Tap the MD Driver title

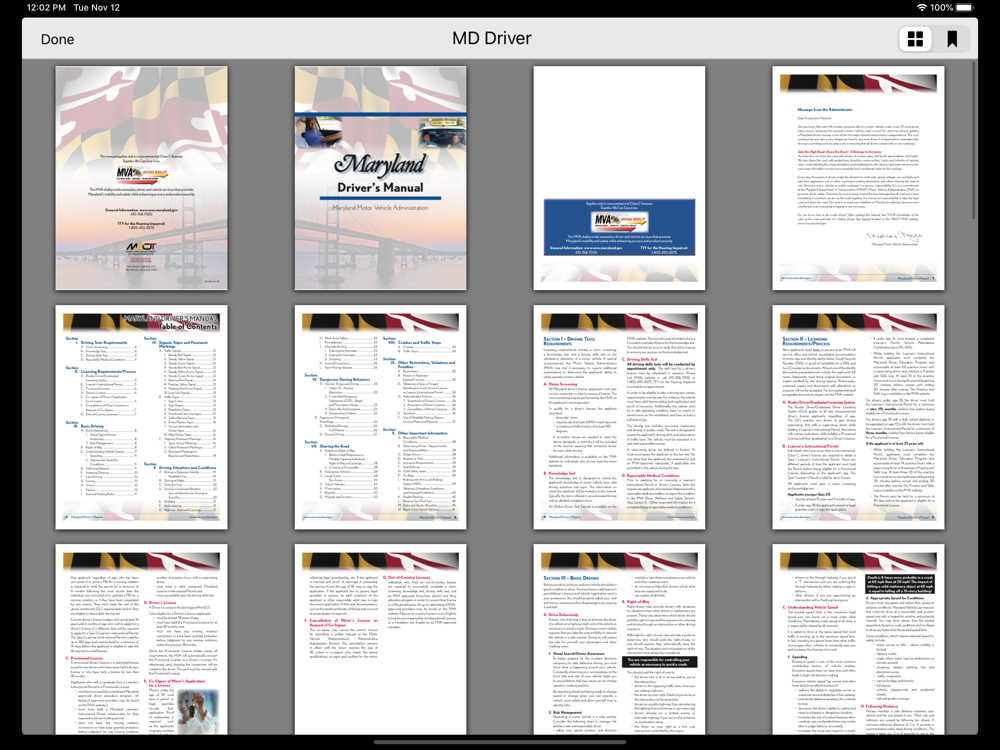pos(492,38)
